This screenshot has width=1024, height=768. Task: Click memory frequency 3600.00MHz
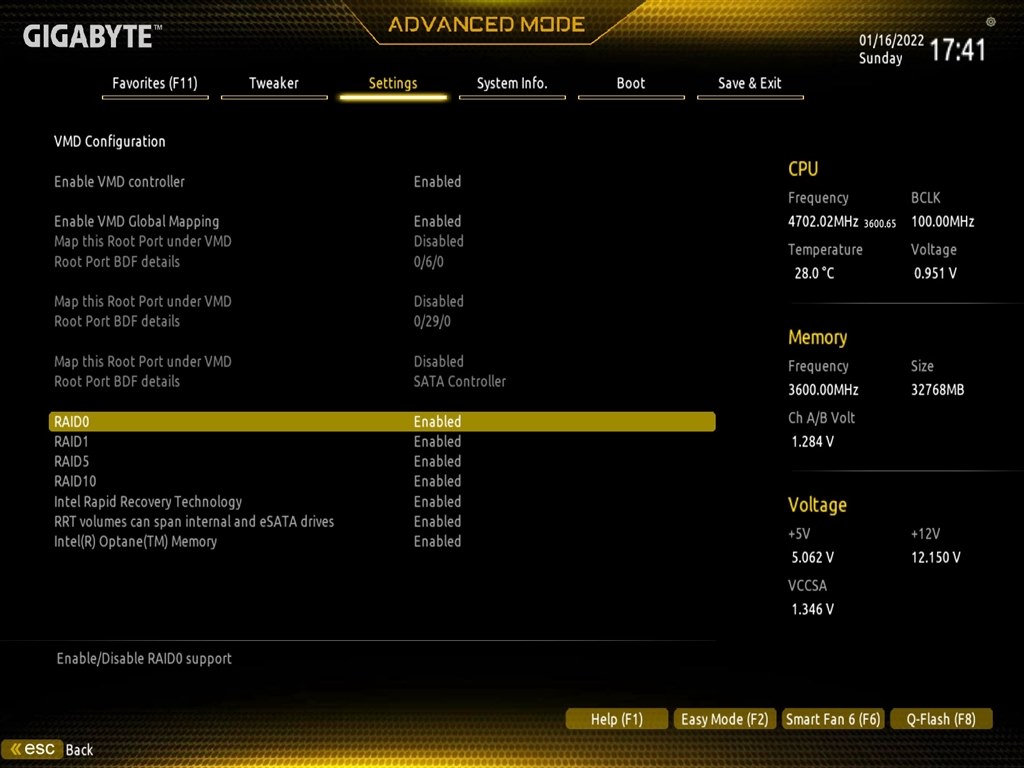pos(823,390)
